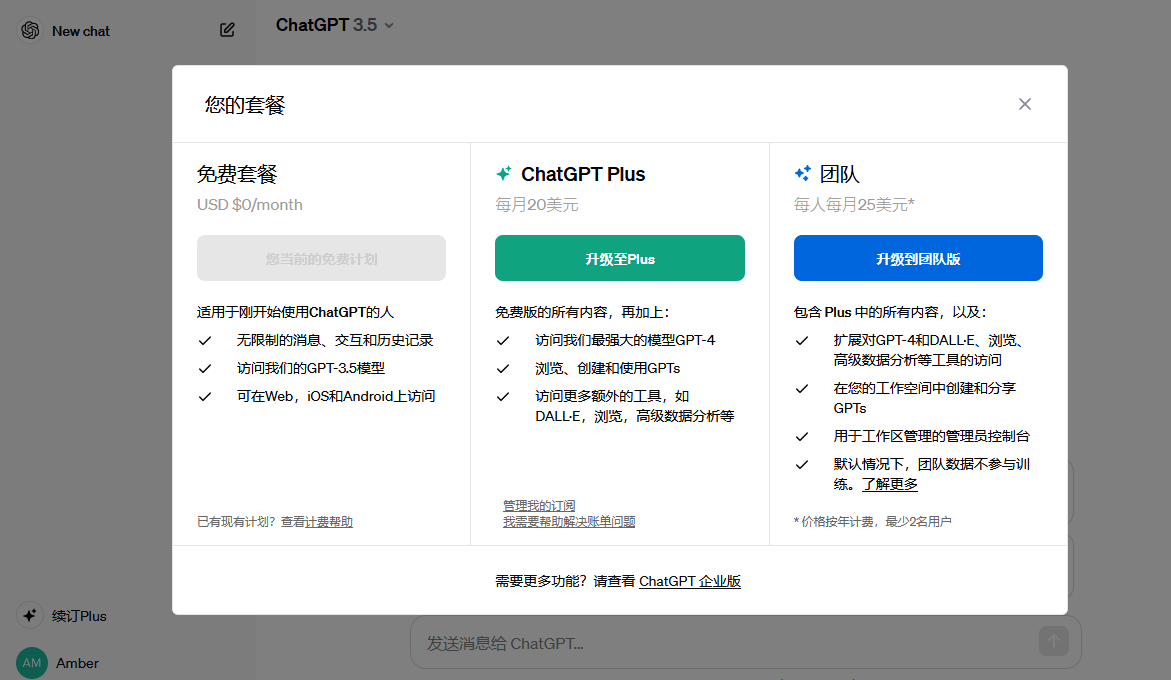Image resolution: width=1171 pixels, height=680 pixels.
Task: Click the green checkmark beside GPT-3.5模型 feature
Action: pos(205,368)
